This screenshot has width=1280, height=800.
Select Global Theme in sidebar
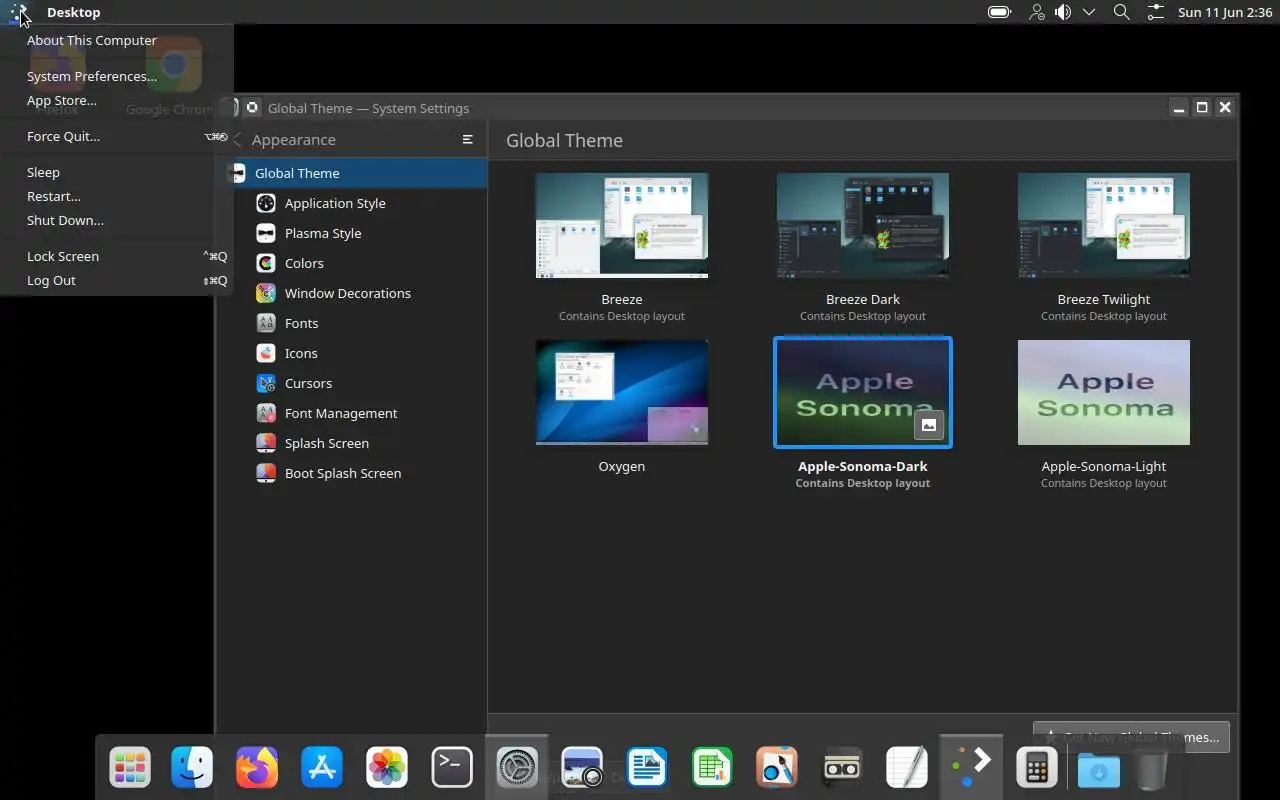point(352,173)
